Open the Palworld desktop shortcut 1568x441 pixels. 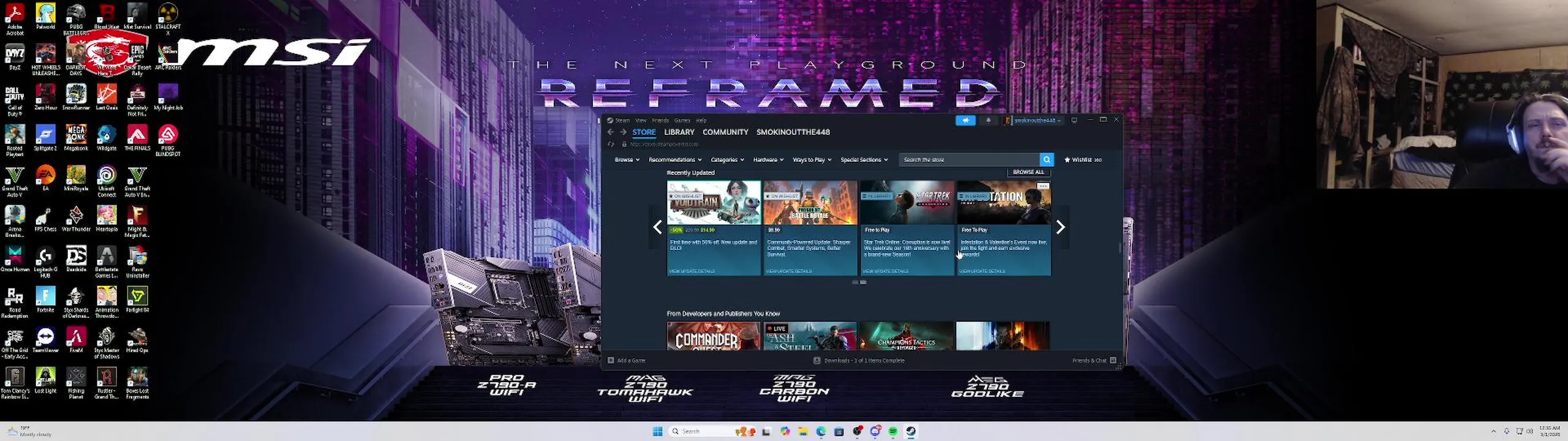pyautogui.click(x=45, y=17)
